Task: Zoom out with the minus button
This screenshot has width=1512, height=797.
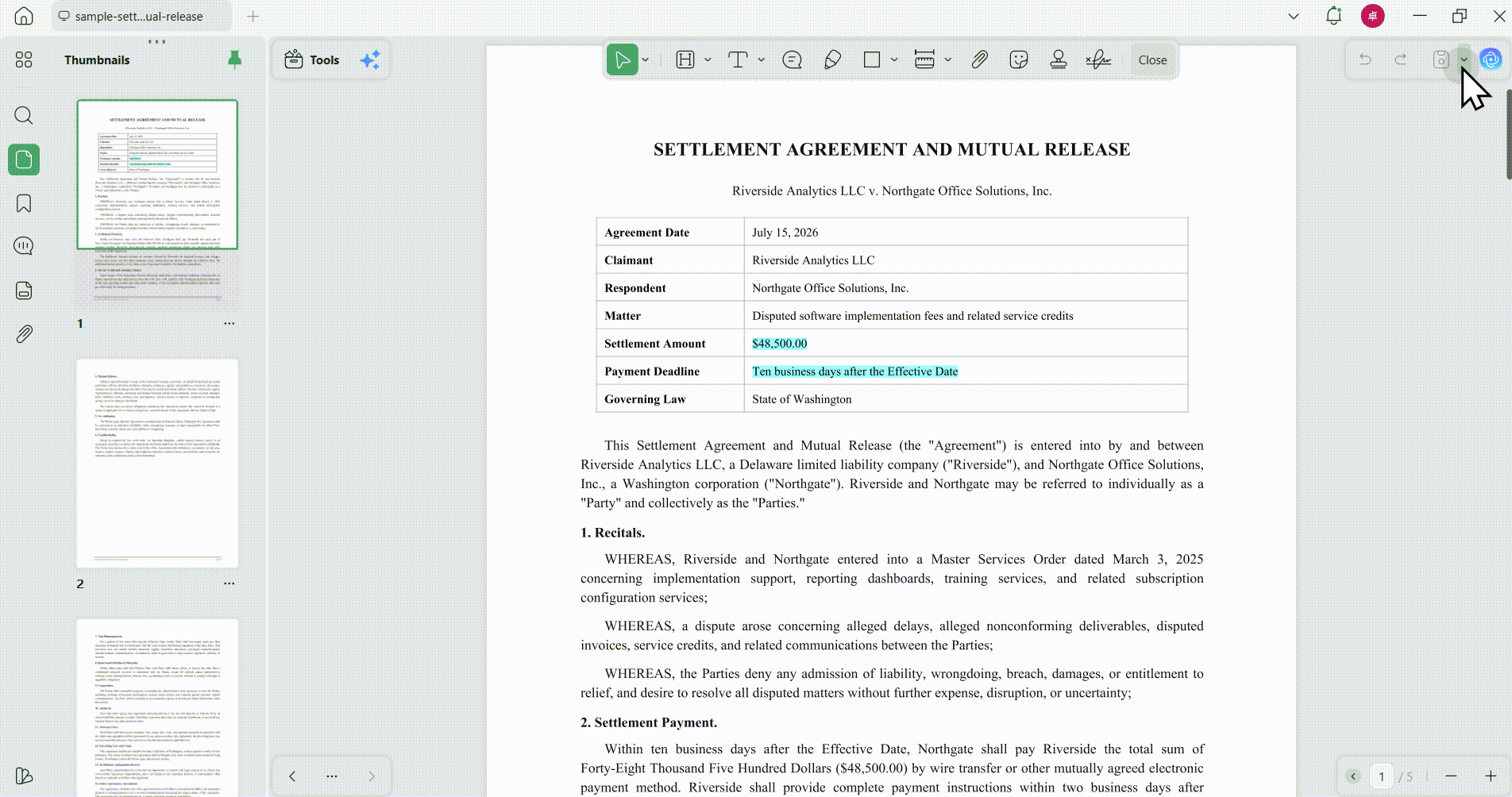Action: click(1451, 776)
